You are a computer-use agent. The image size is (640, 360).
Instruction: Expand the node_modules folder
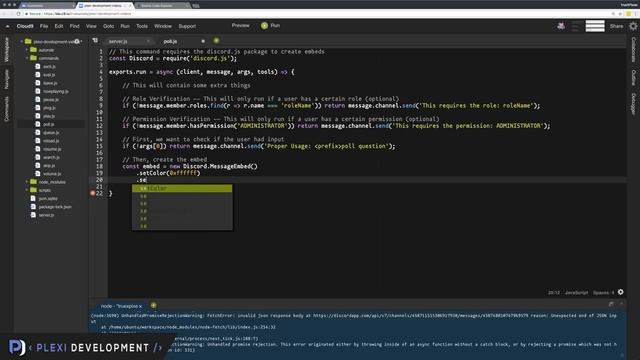(27, 182)
